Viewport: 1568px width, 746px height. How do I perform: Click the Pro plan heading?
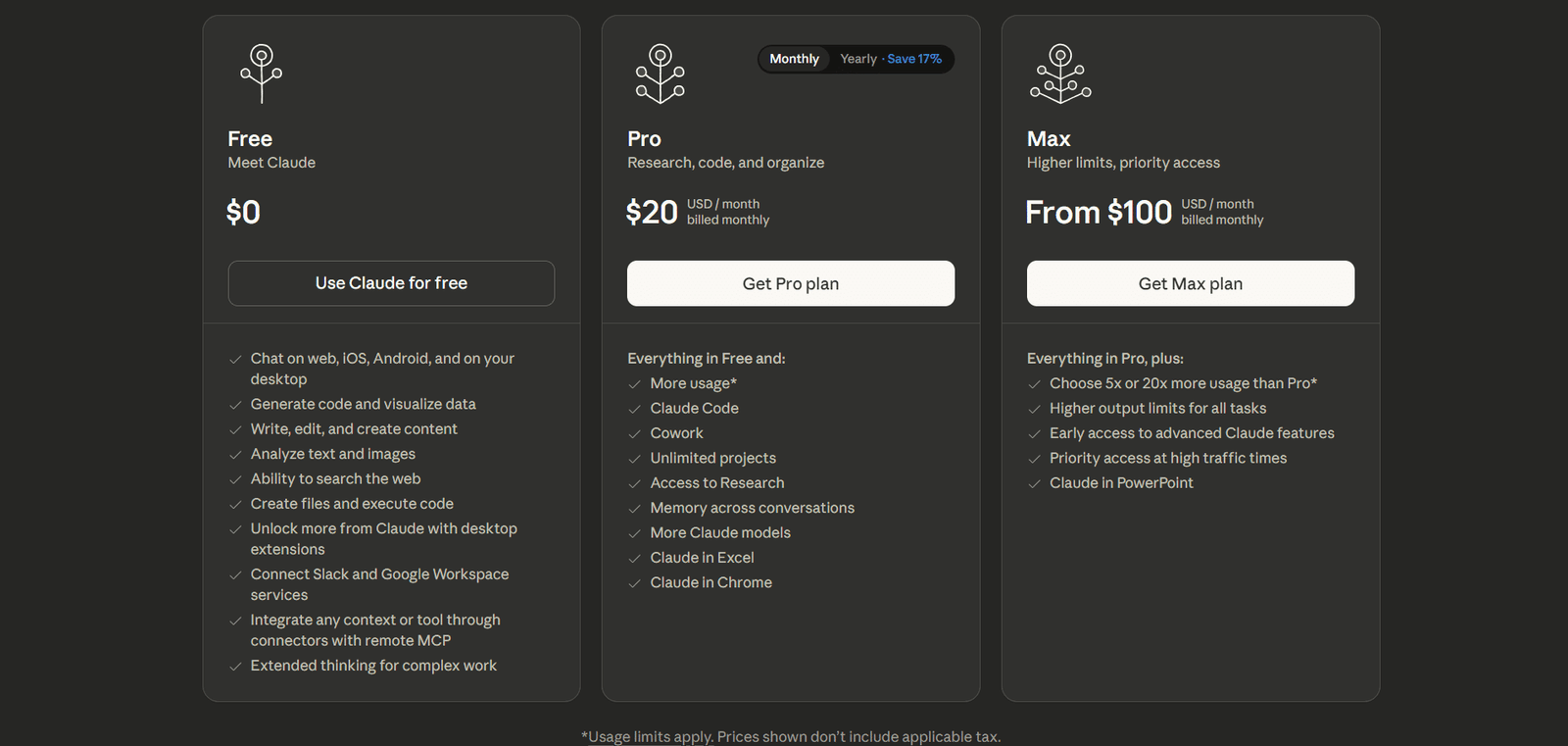coord(644,139)
